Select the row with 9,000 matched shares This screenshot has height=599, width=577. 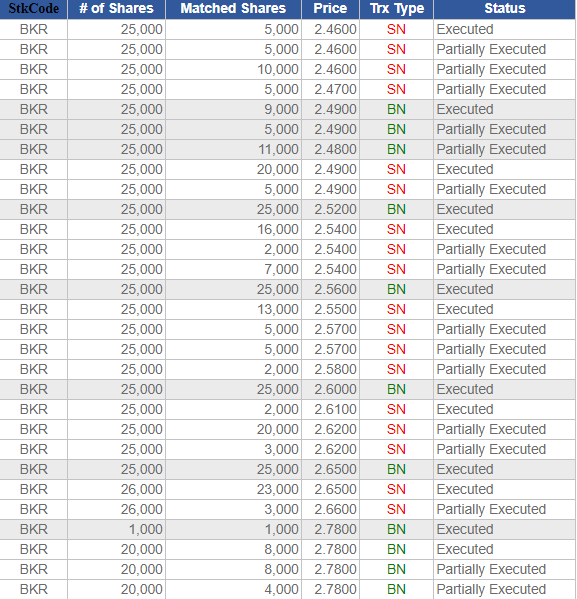pyautogui.click(x=288, y=109)
